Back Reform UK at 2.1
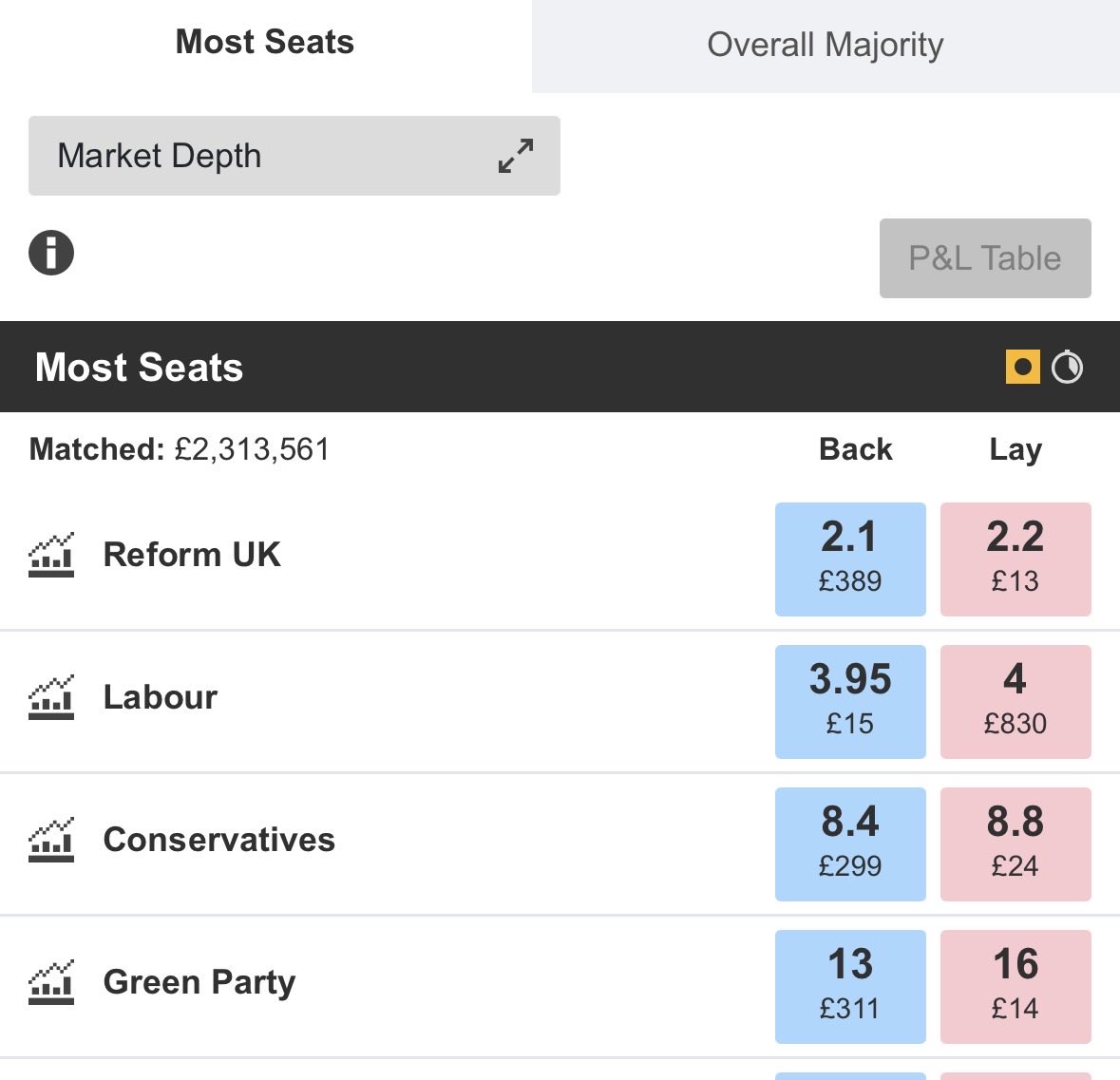This screenshot has width=1120, height=1080. click(x=850, y=559)
